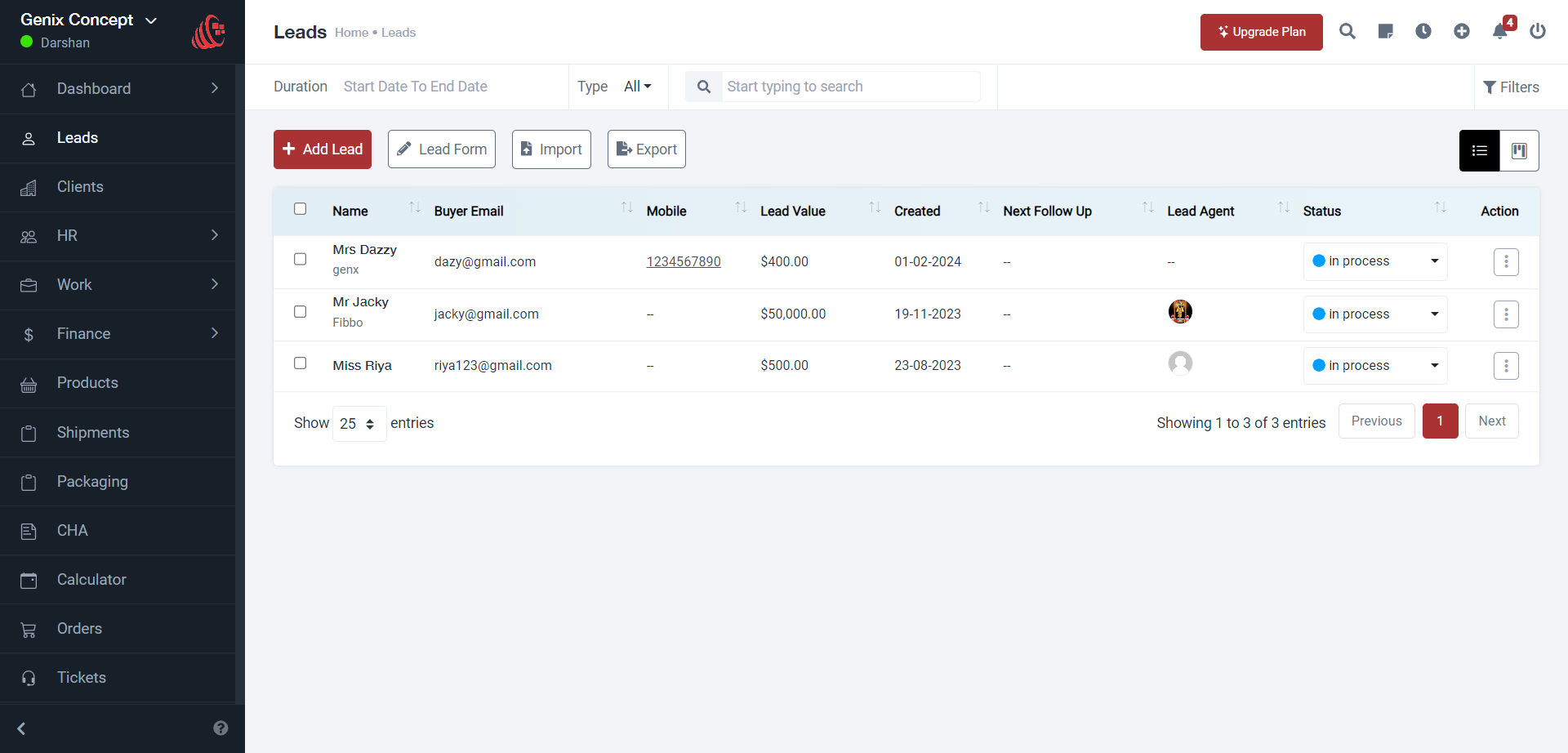Open the Type All filter dropdown
Image resolution: width=1568 pixels, height=753 pixels.
click(x=638, y=87)
